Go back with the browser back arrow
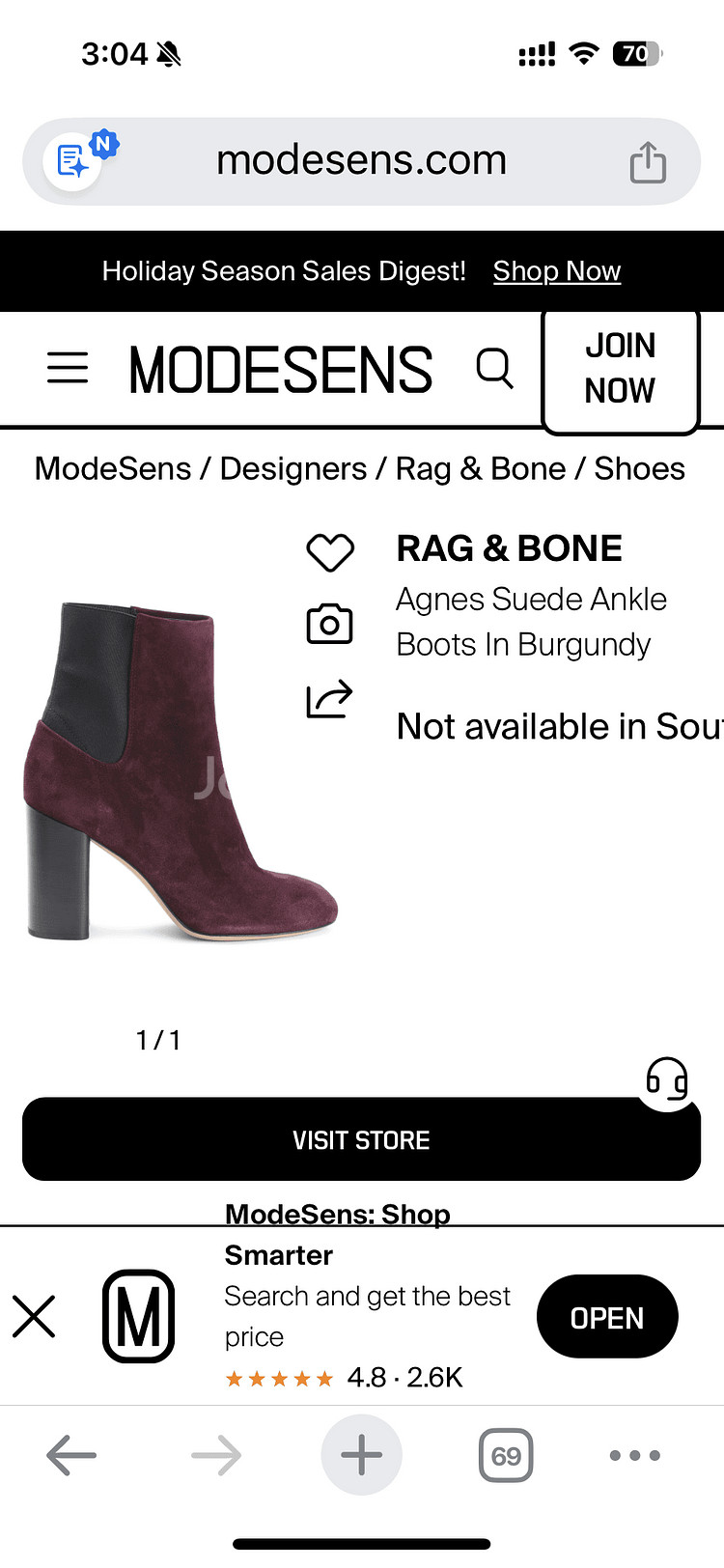The image size is (724, 1568). coord(71,1455)
